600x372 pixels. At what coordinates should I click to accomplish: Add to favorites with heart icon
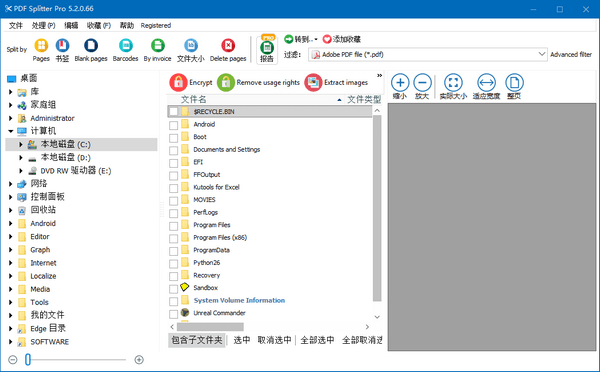point(327,39)
